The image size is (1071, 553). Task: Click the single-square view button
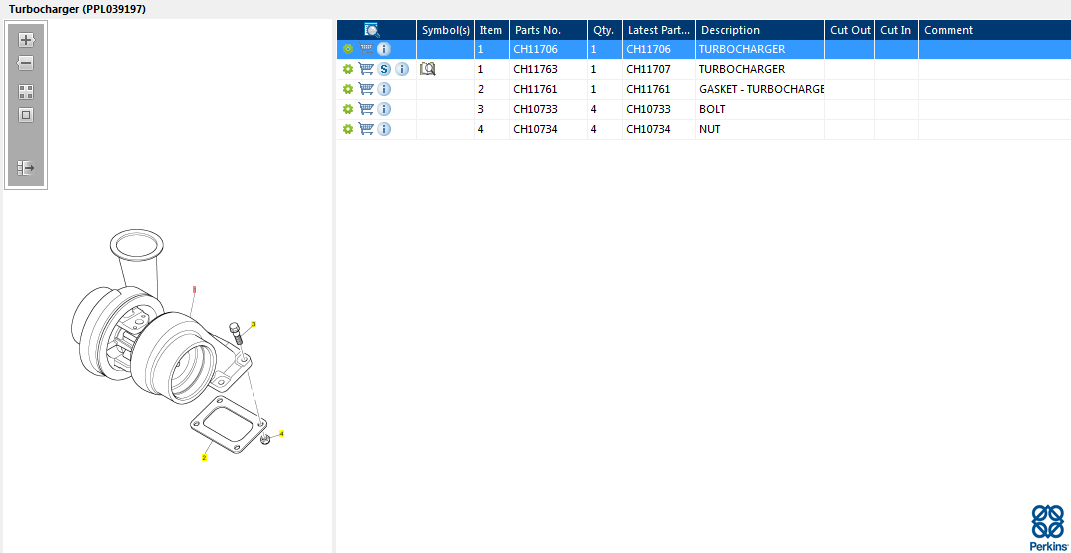pos(26,115)
